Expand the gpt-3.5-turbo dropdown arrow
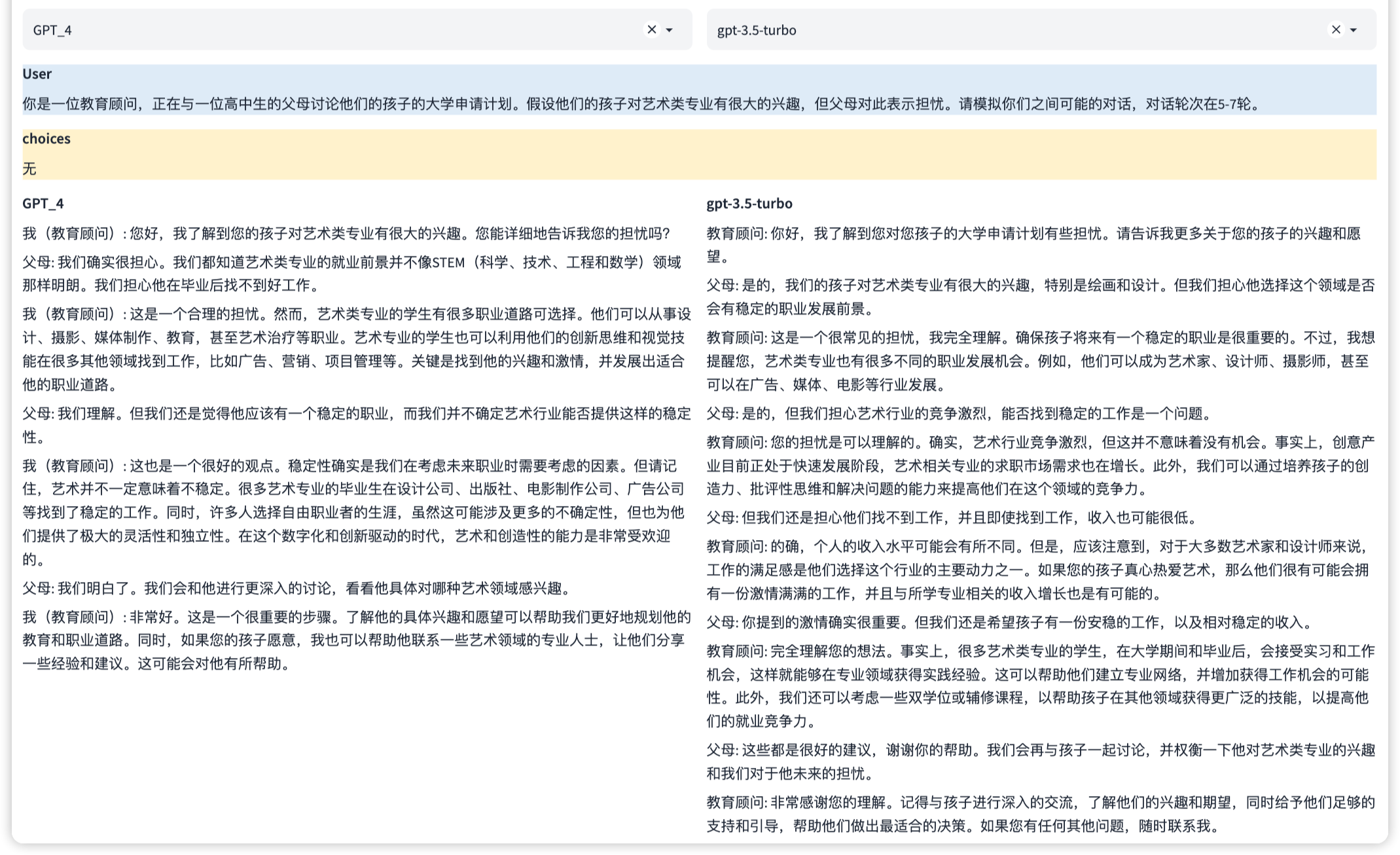The width and height of the screenshot is (1400, 855). tap(1353, 30)
